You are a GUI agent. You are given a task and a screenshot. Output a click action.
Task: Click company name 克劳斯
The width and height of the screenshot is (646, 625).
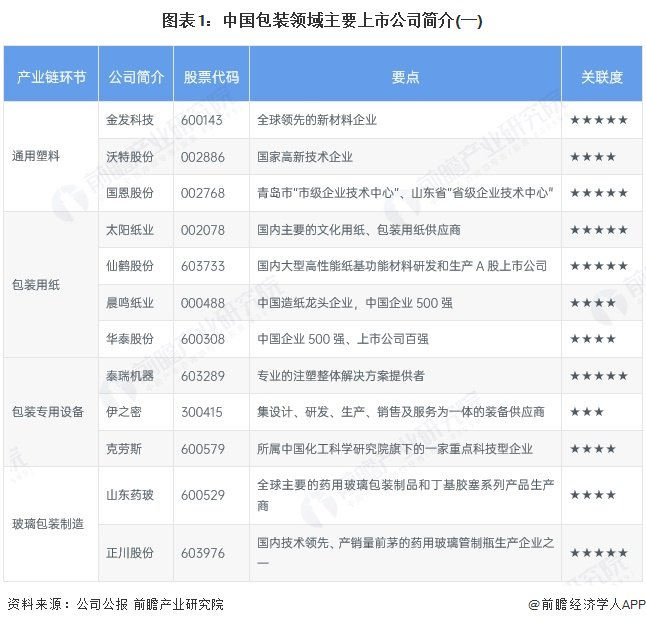pyautogui.click(x=124, y=449)
